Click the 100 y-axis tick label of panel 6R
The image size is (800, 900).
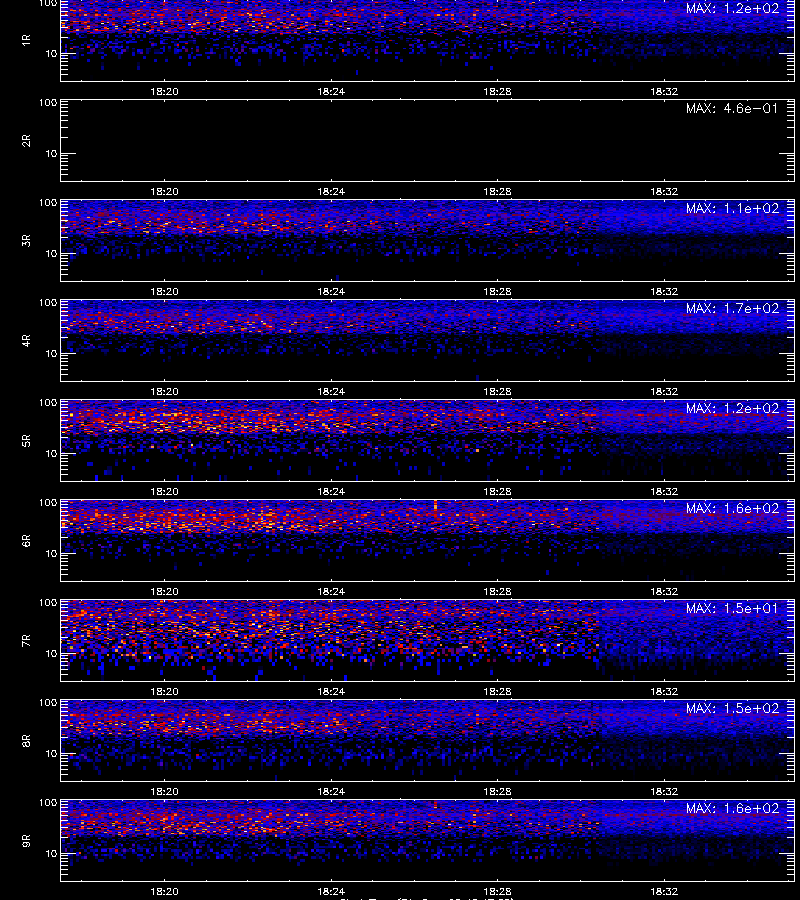click(x=48, y=503)
